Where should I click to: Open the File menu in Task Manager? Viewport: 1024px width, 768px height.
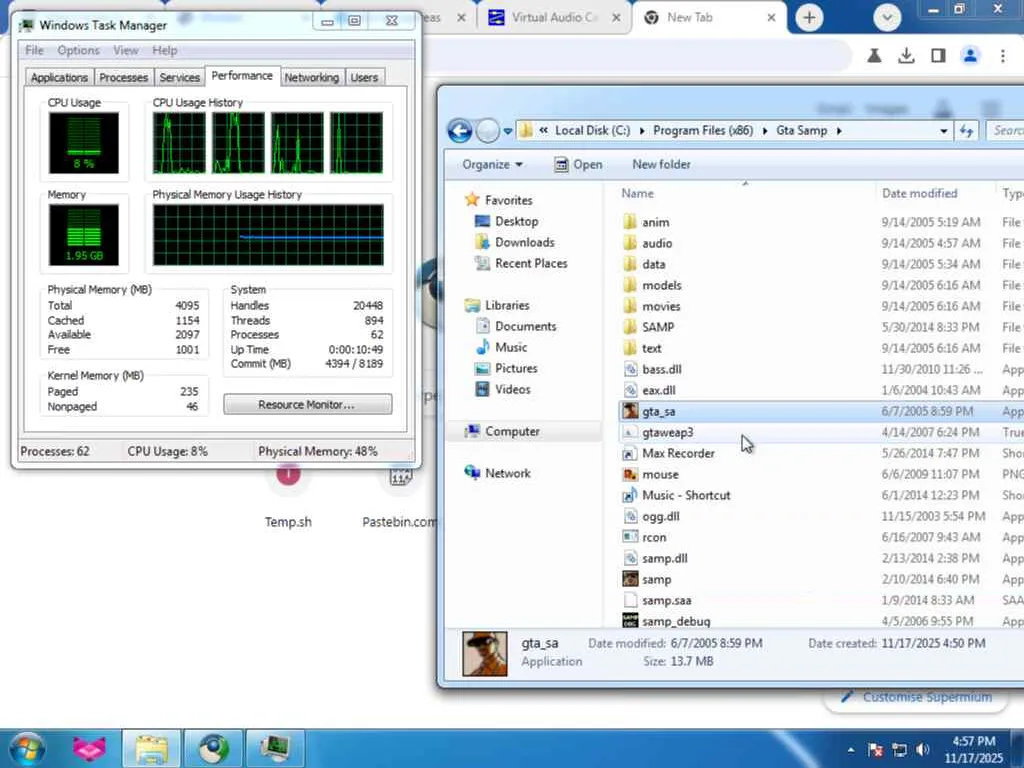[x=34, y=50]
